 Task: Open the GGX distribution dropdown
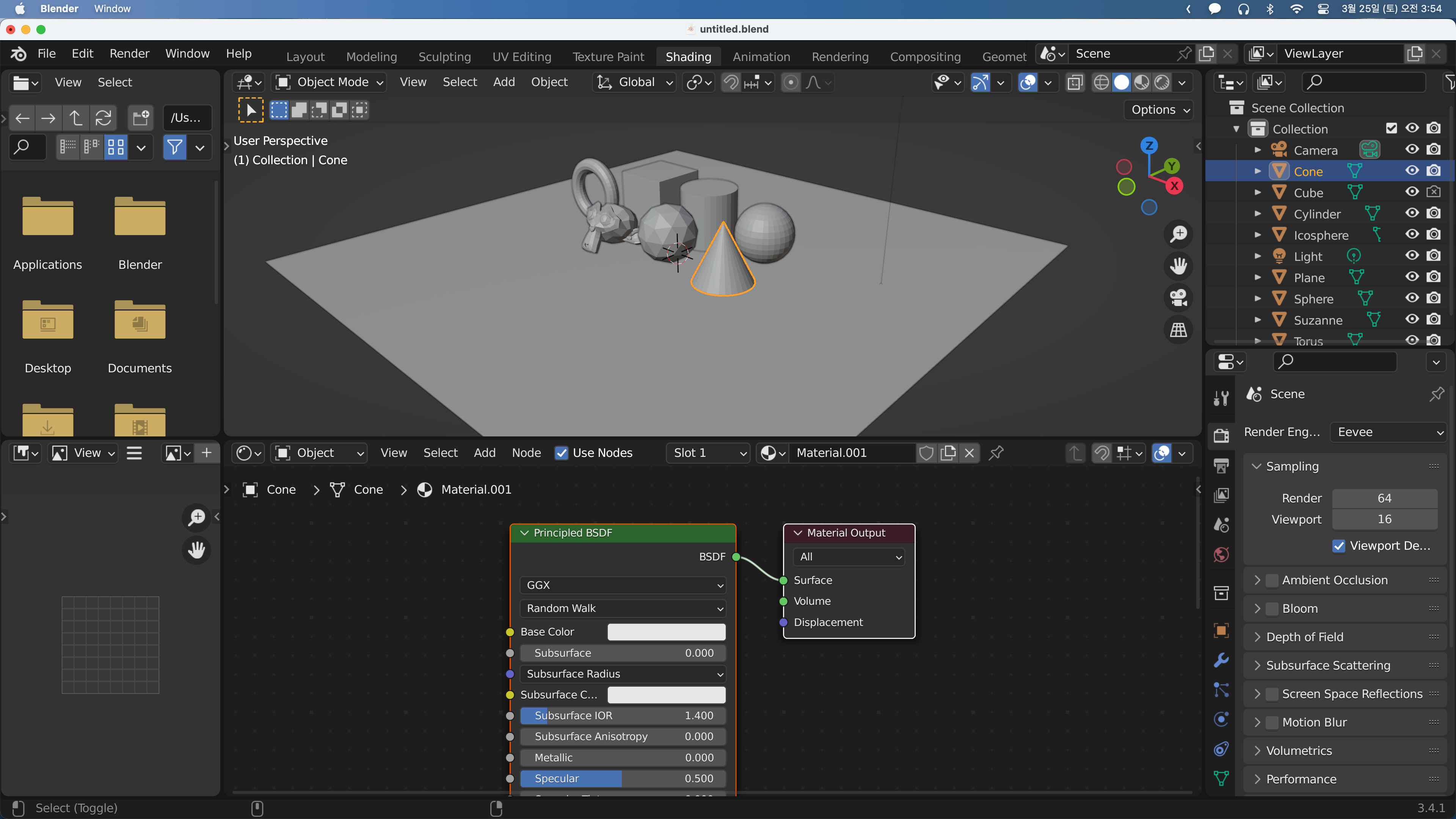623,585
